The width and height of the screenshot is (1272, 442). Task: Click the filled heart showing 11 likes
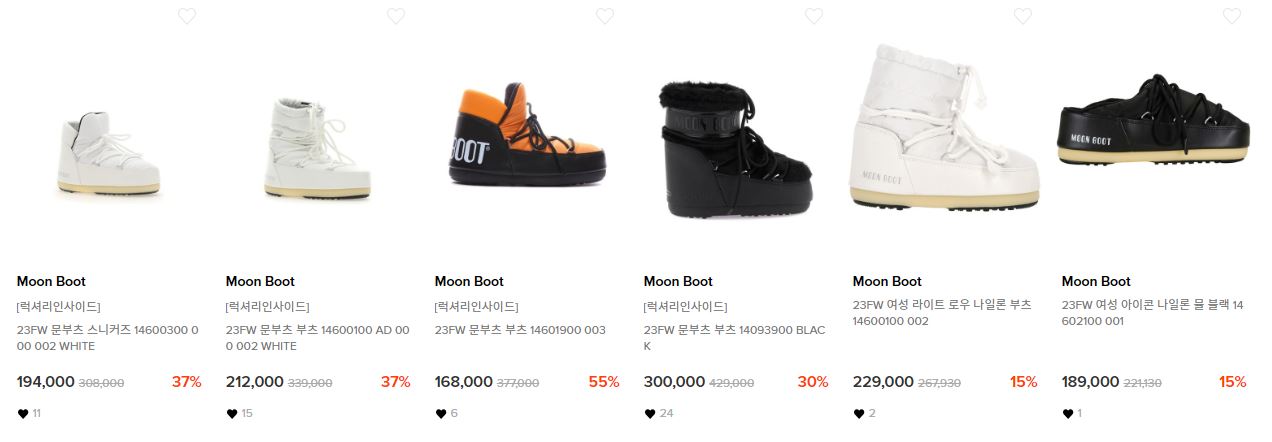22,414
